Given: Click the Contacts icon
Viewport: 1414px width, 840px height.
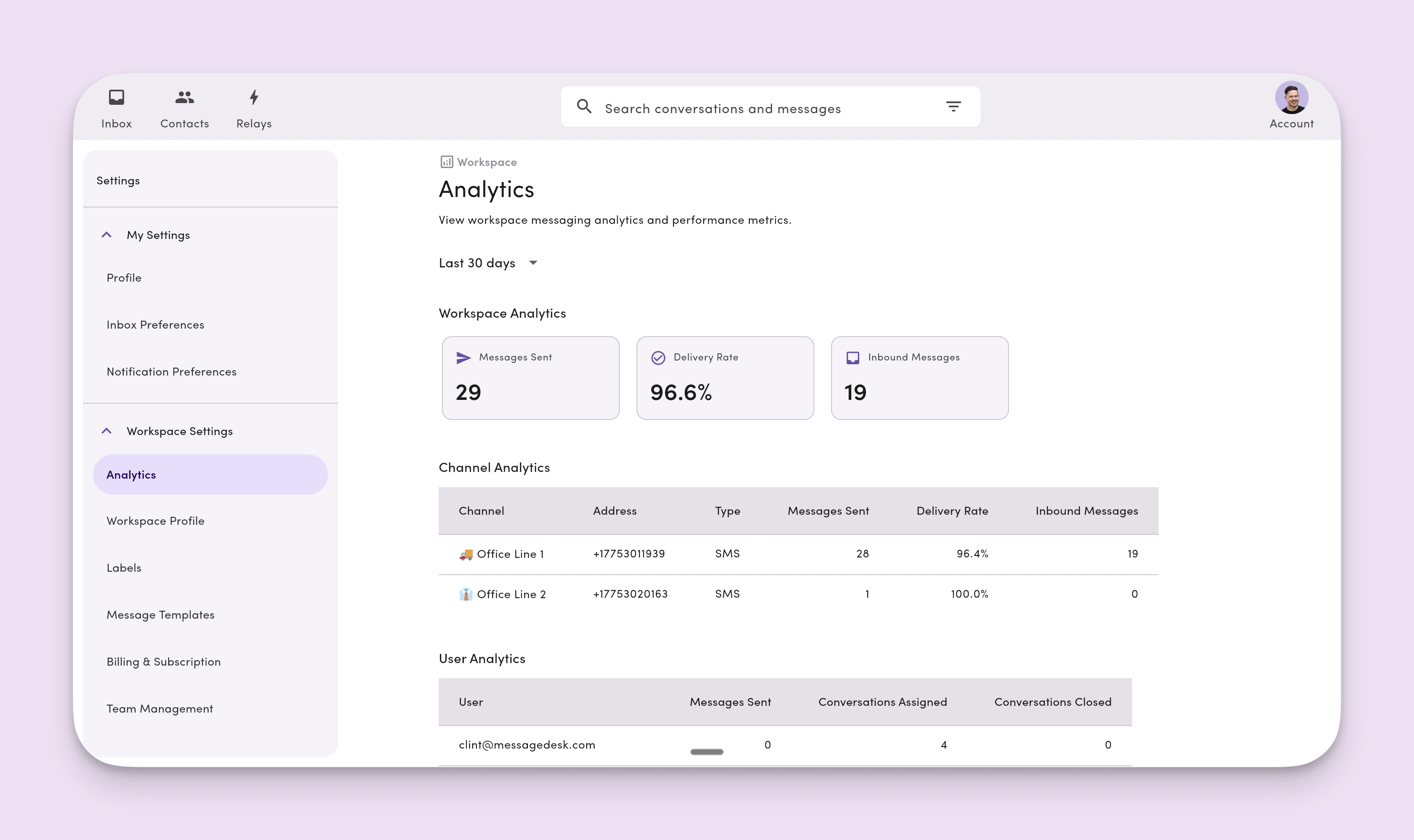Looking at the screenshot, I should 184,97.
